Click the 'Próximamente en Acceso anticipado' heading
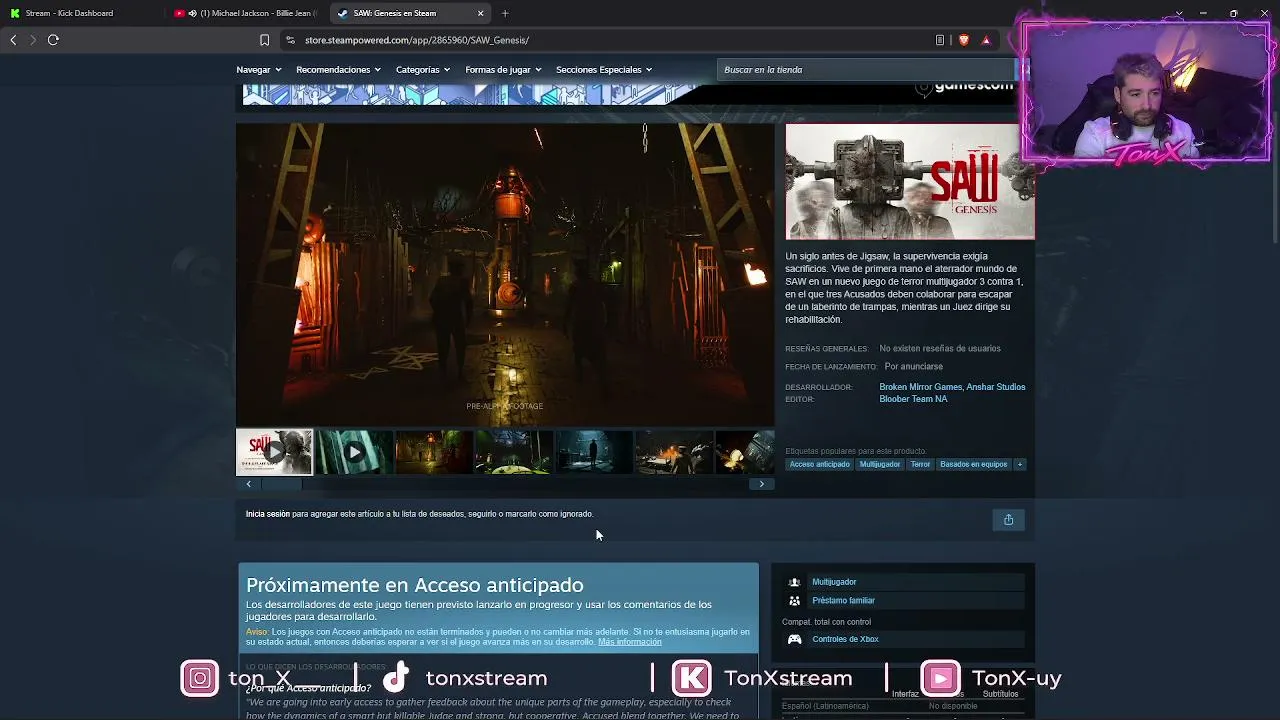This screenshot has width=1280, height=720. (x=415, y=585)
